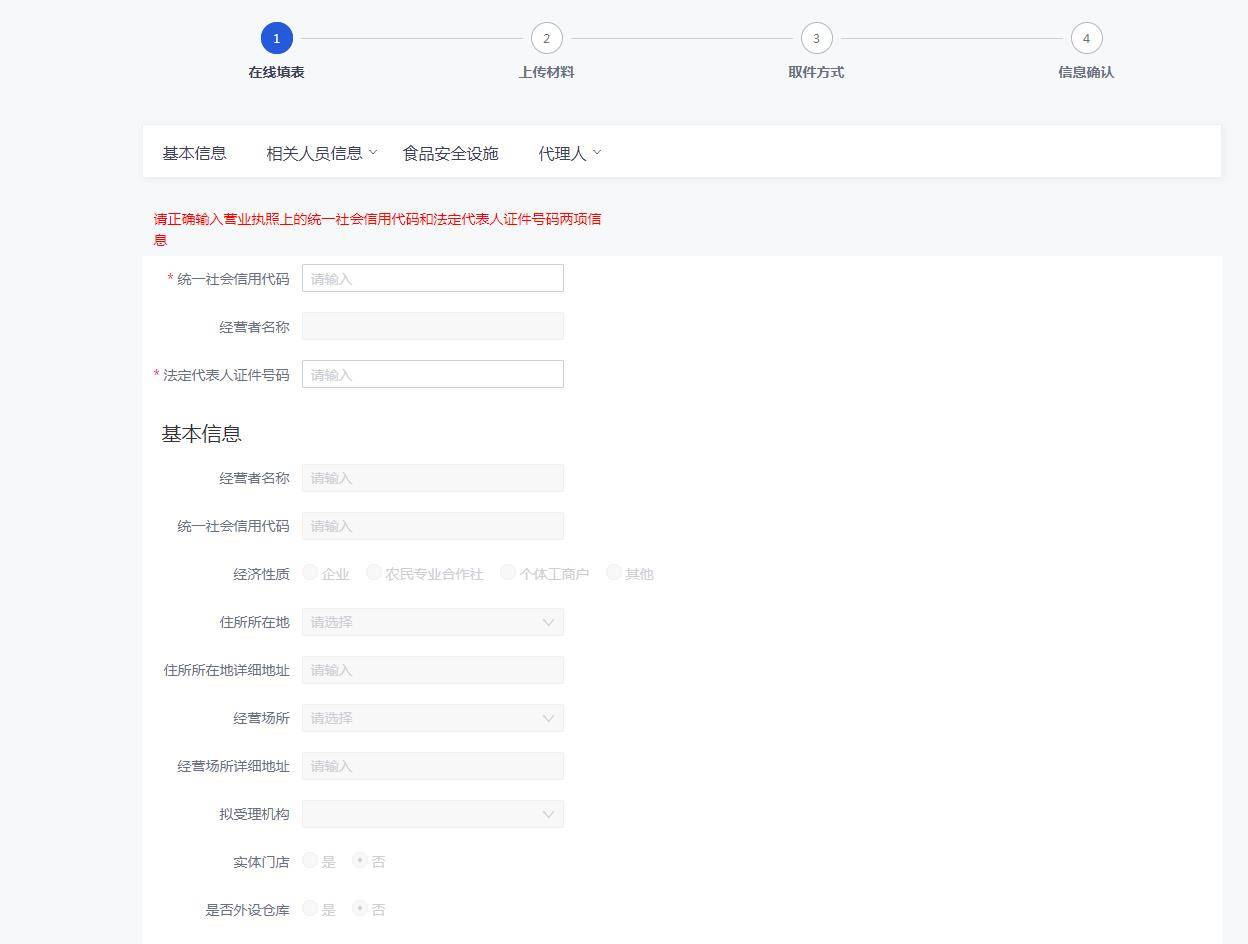Click step 2 circle for 上传材料

pos(546,39)
